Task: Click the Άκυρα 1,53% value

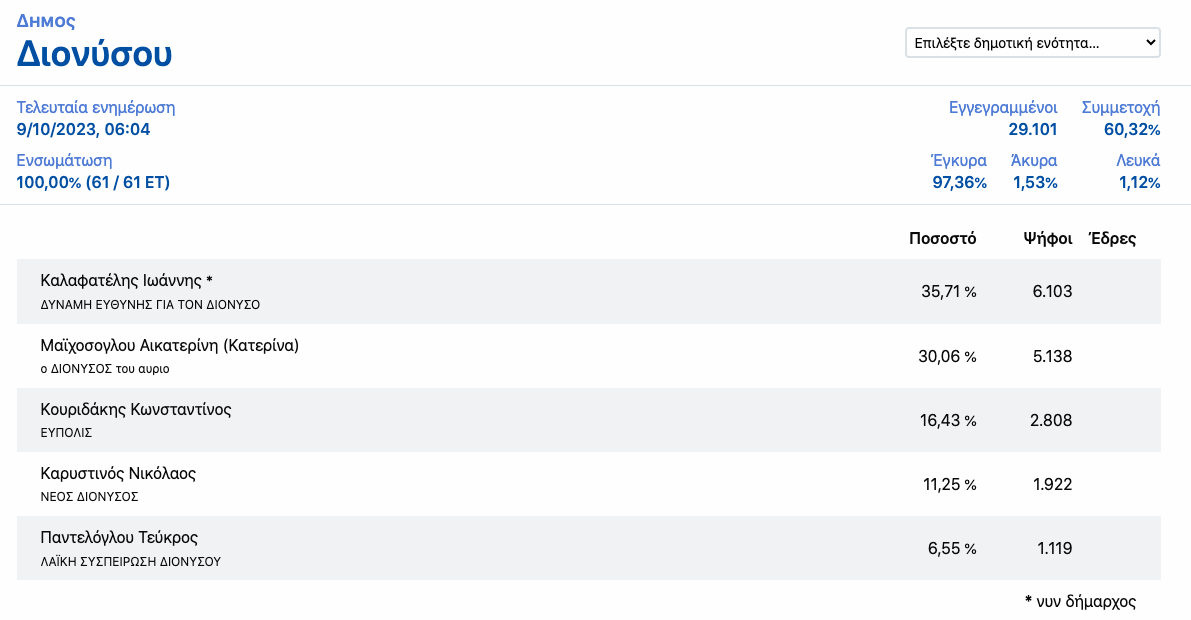Action: click(x=1035, y=182)
